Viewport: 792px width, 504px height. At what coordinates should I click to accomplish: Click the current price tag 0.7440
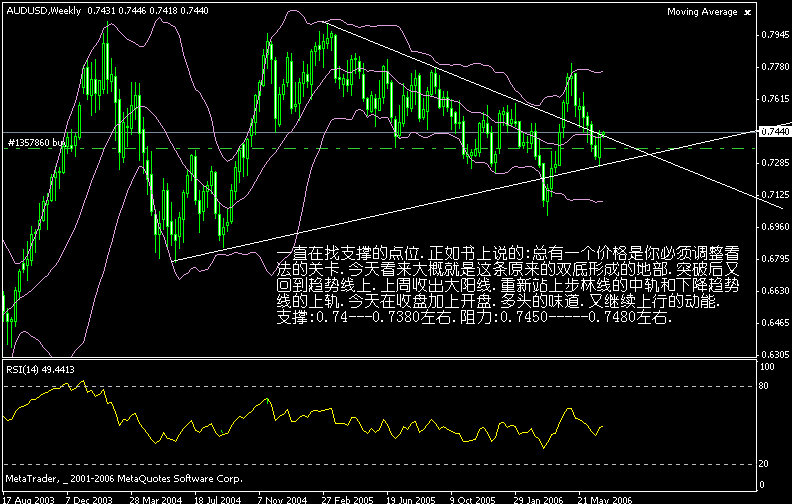[775, 131]
